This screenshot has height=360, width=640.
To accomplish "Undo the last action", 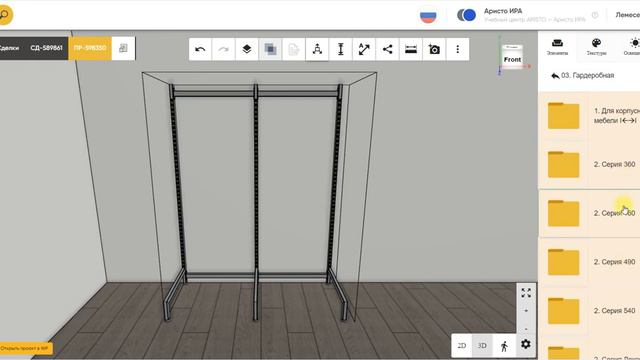I will [x=200, y=49].
